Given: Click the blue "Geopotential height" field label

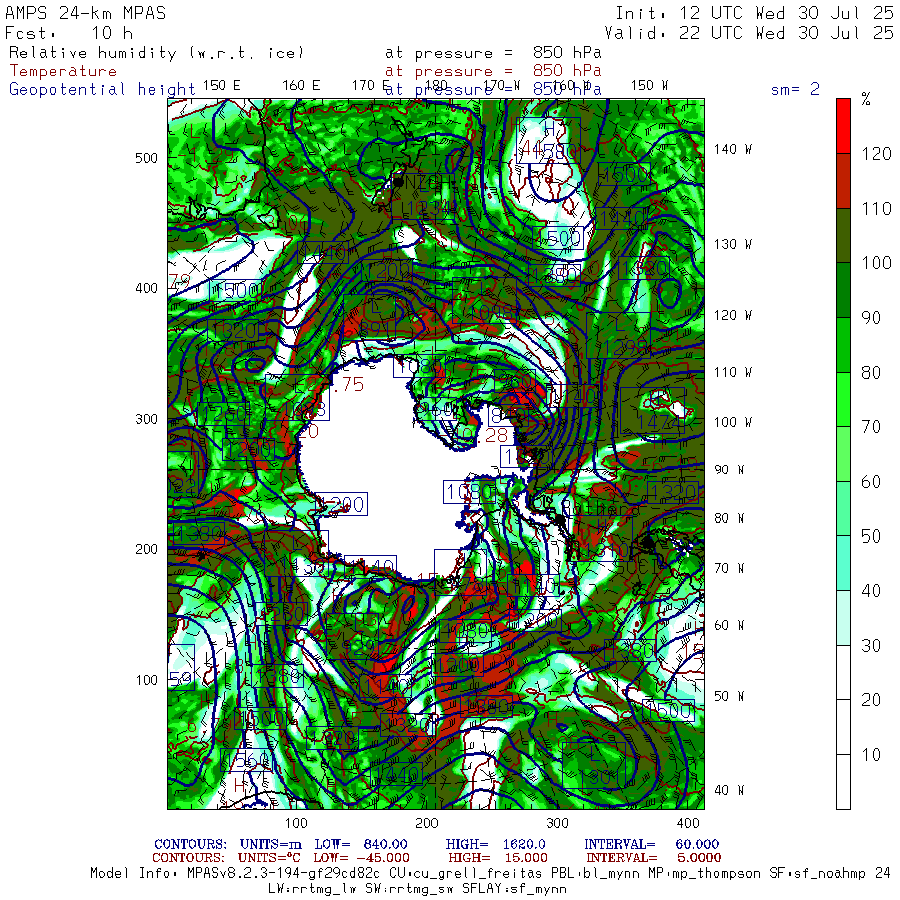Looking at the screenshot, I should [x=102, y=90].
